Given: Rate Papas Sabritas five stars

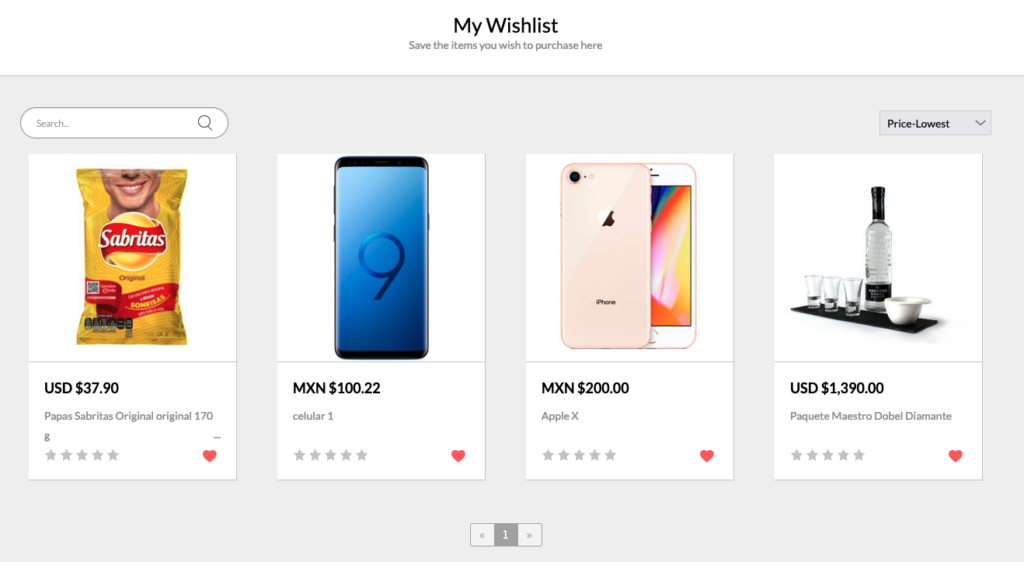Looking at the screenshot, I should (113, 455).
